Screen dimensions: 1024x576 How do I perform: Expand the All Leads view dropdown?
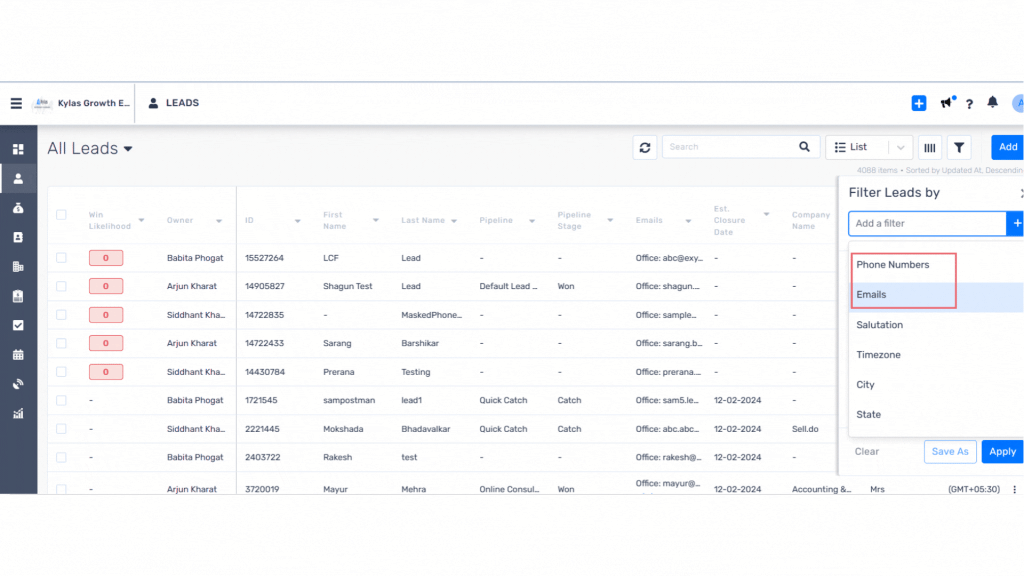tap(128, 149)
